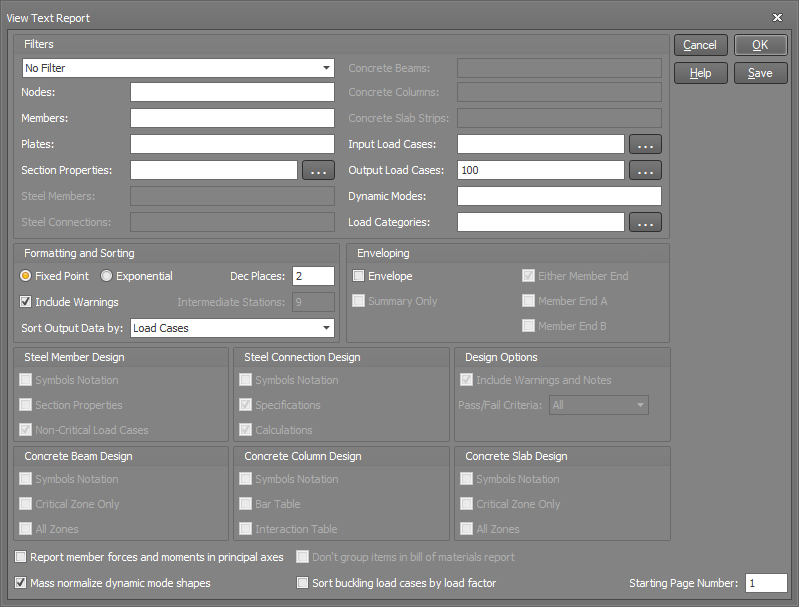Click the Output Load Cases field
Viewport: 799px width, 607px height.
541,170
